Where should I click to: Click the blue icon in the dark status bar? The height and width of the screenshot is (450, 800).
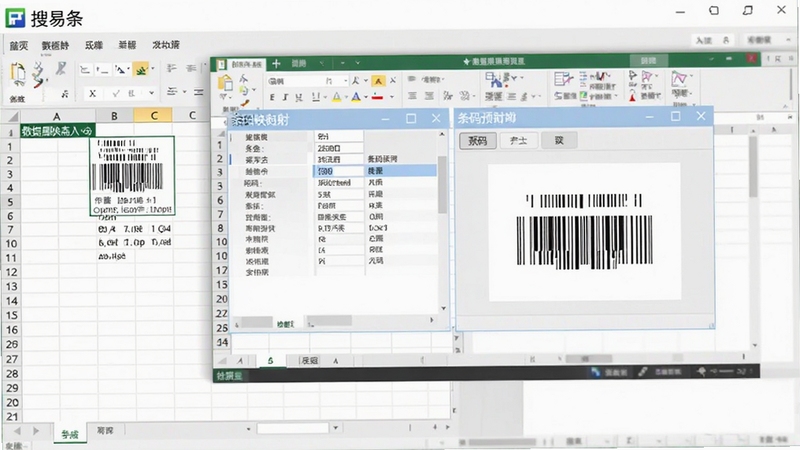click(x=595, y=372)
